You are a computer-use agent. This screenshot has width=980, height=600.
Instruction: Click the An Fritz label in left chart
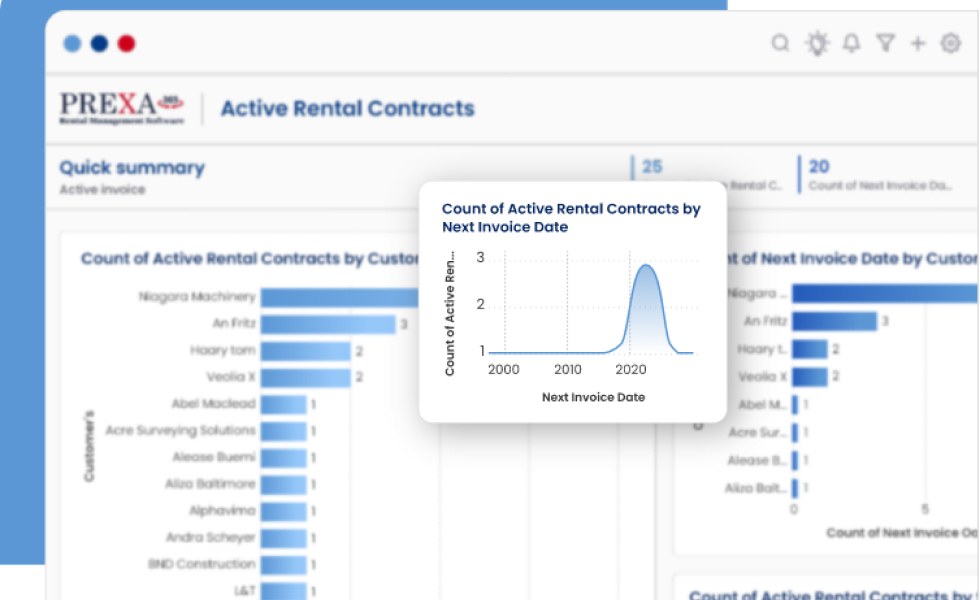(234, 323)
